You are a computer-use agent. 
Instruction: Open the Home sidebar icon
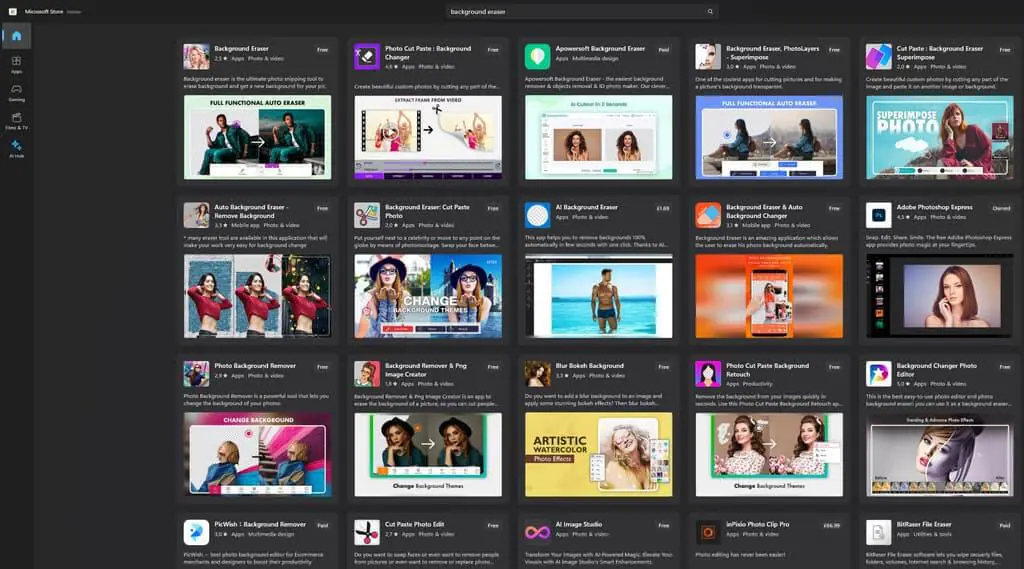pyautogui.click(x=17, y=36)
